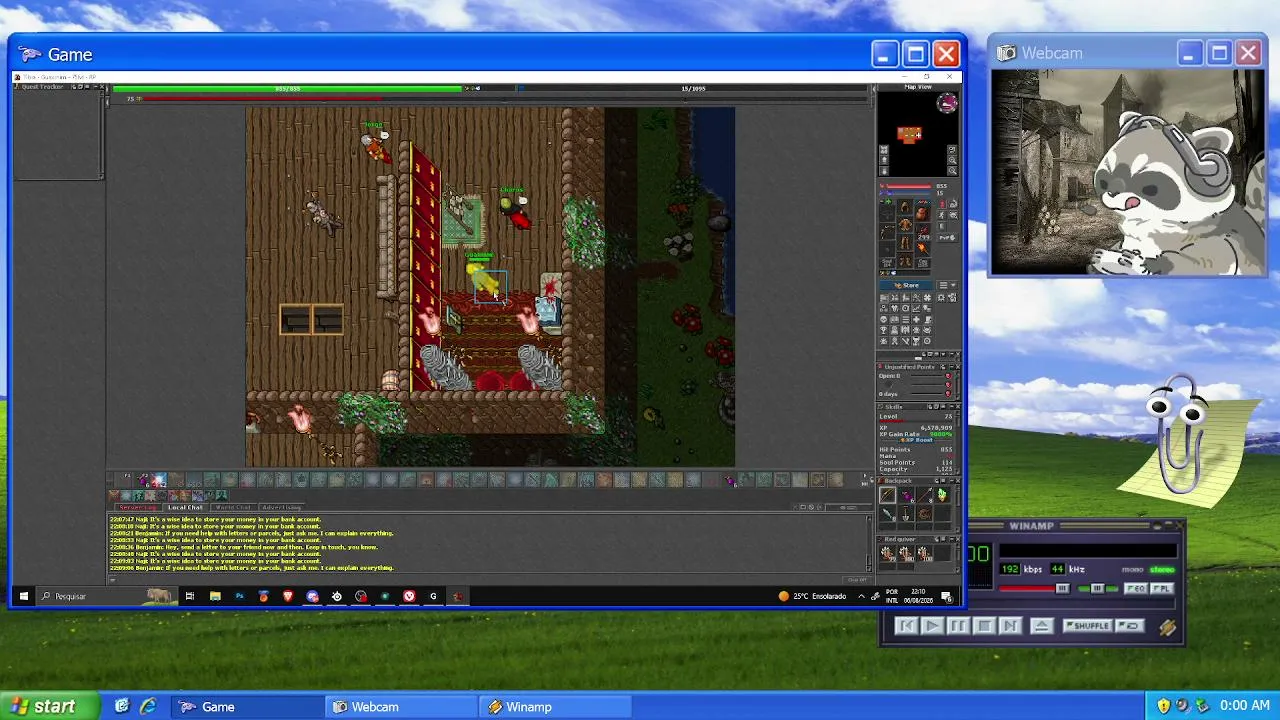Switch to the Server Log chat tab

(138, 507)
